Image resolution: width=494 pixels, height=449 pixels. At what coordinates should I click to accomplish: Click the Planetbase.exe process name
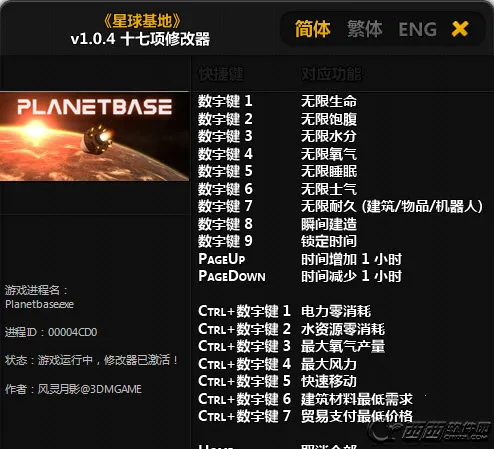pos(40,304)
